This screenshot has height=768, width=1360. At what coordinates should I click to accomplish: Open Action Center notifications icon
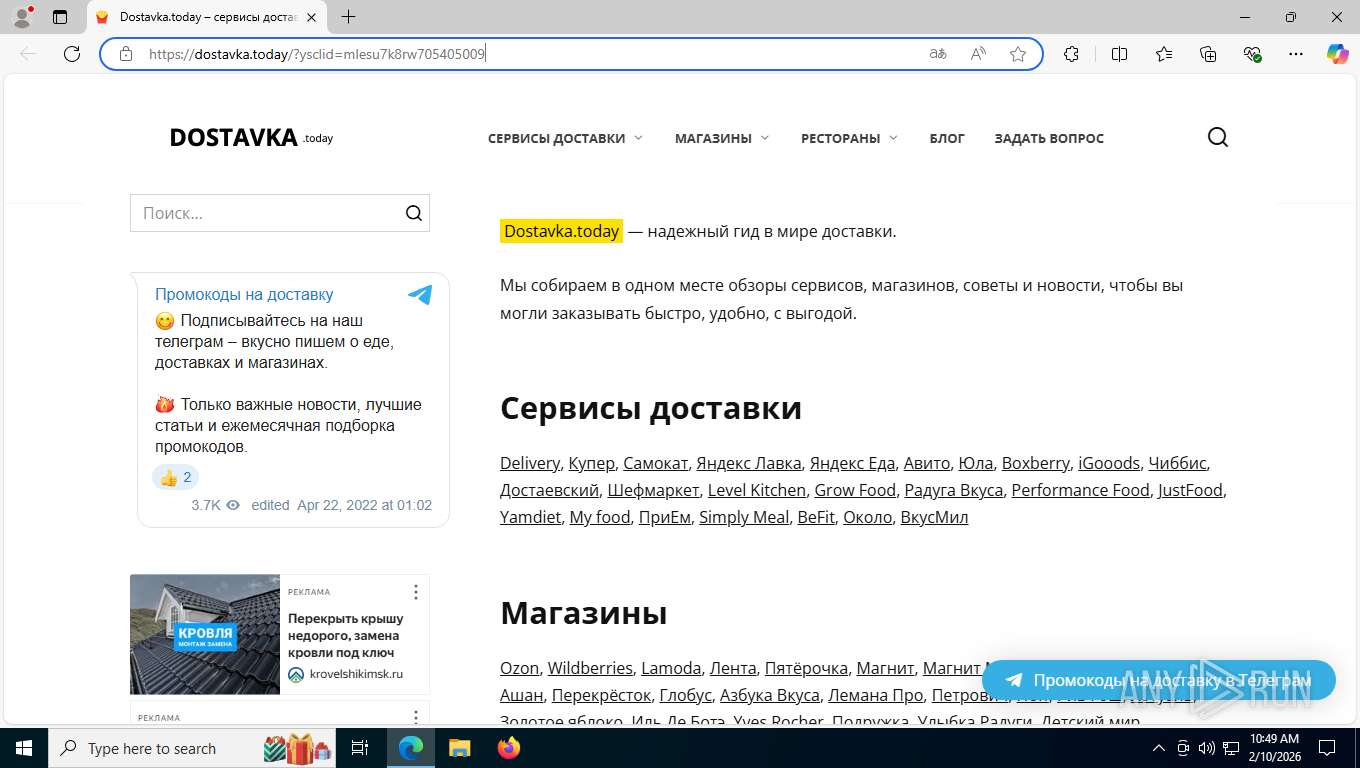(1327, 748)
